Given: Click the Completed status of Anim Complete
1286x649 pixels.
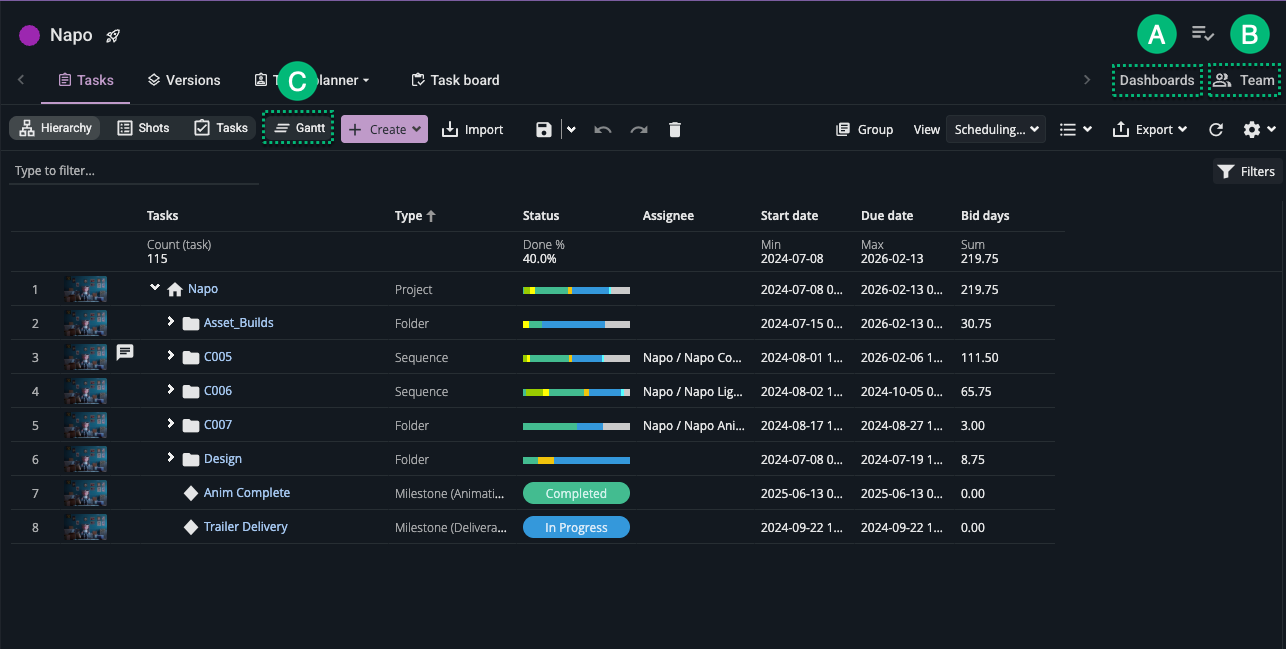Looking at the screenshot, I should click(x=576, y=493).
